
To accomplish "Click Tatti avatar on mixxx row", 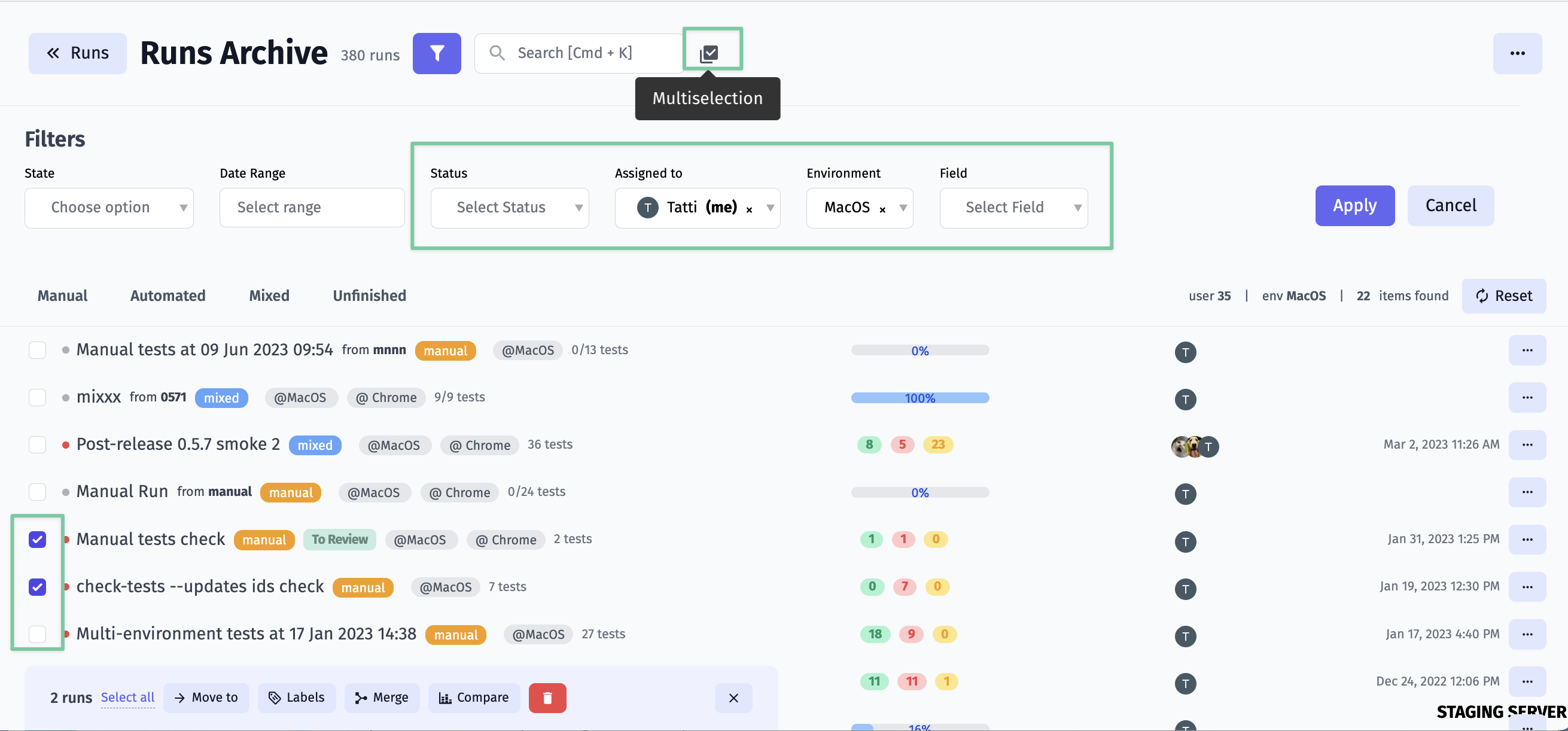I will tap(1185, 399).
